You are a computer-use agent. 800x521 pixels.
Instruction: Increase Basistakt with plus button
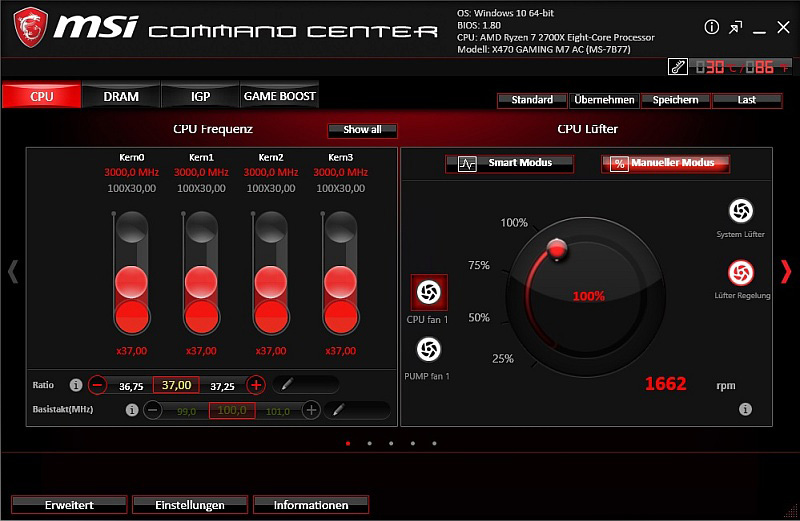(311, 409)
